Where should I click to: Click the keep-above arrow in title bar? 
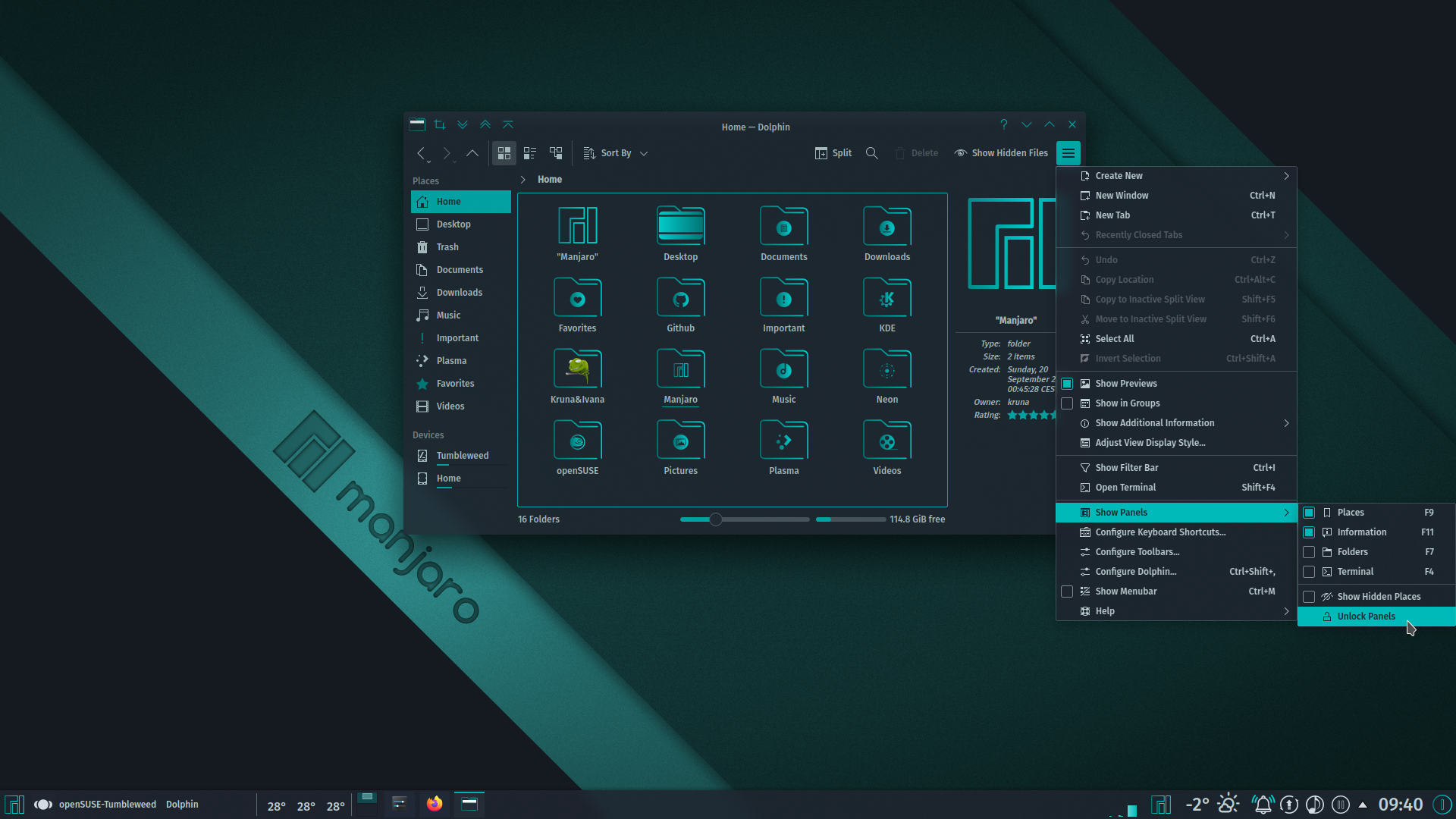485,124
